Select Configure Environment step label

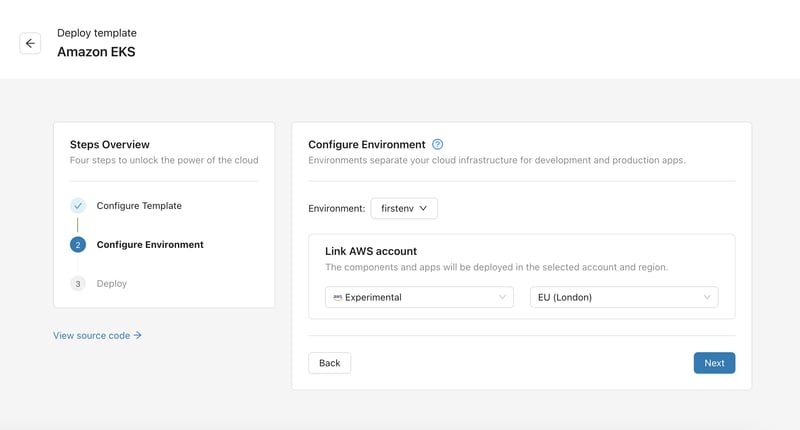point(150,245)
